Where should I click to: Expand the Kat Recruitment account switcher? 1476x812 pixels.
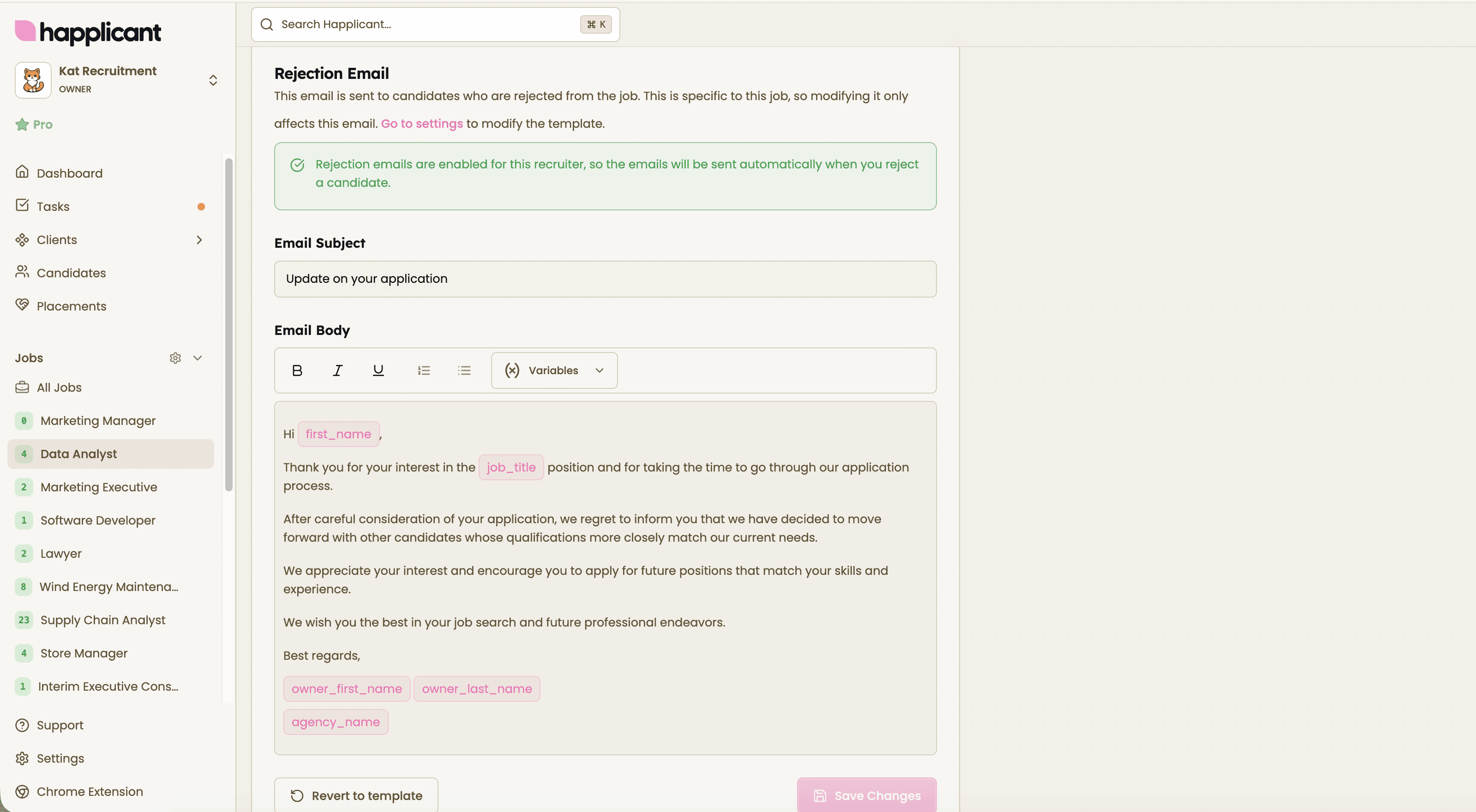point(213,80)
